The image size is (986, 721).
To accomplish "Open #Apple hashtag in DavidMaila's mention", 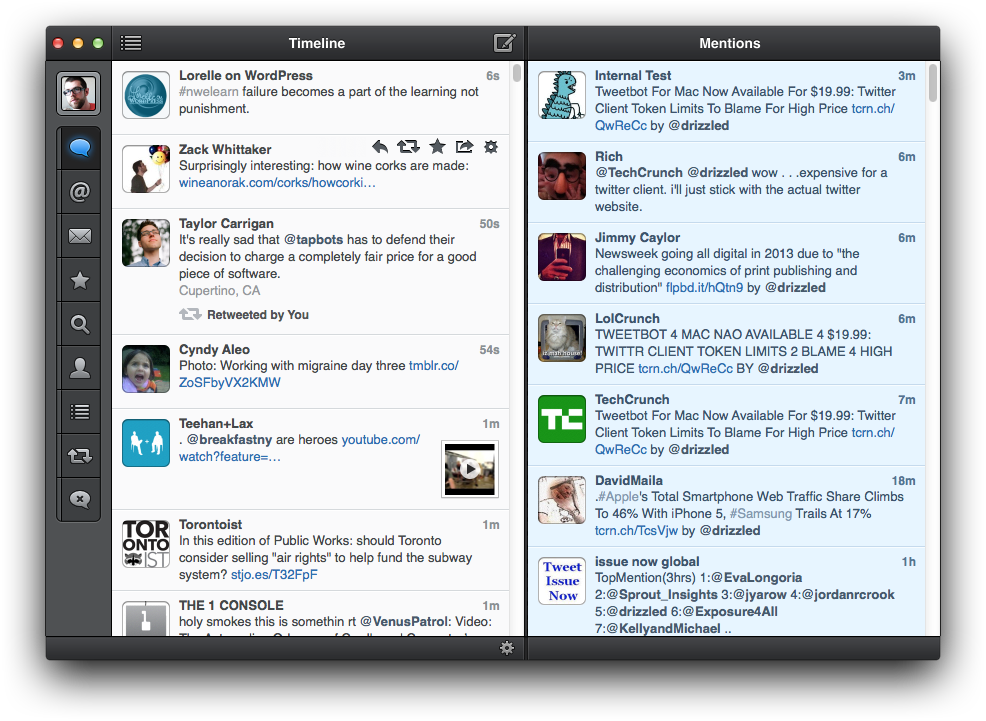I will (618, 497).
